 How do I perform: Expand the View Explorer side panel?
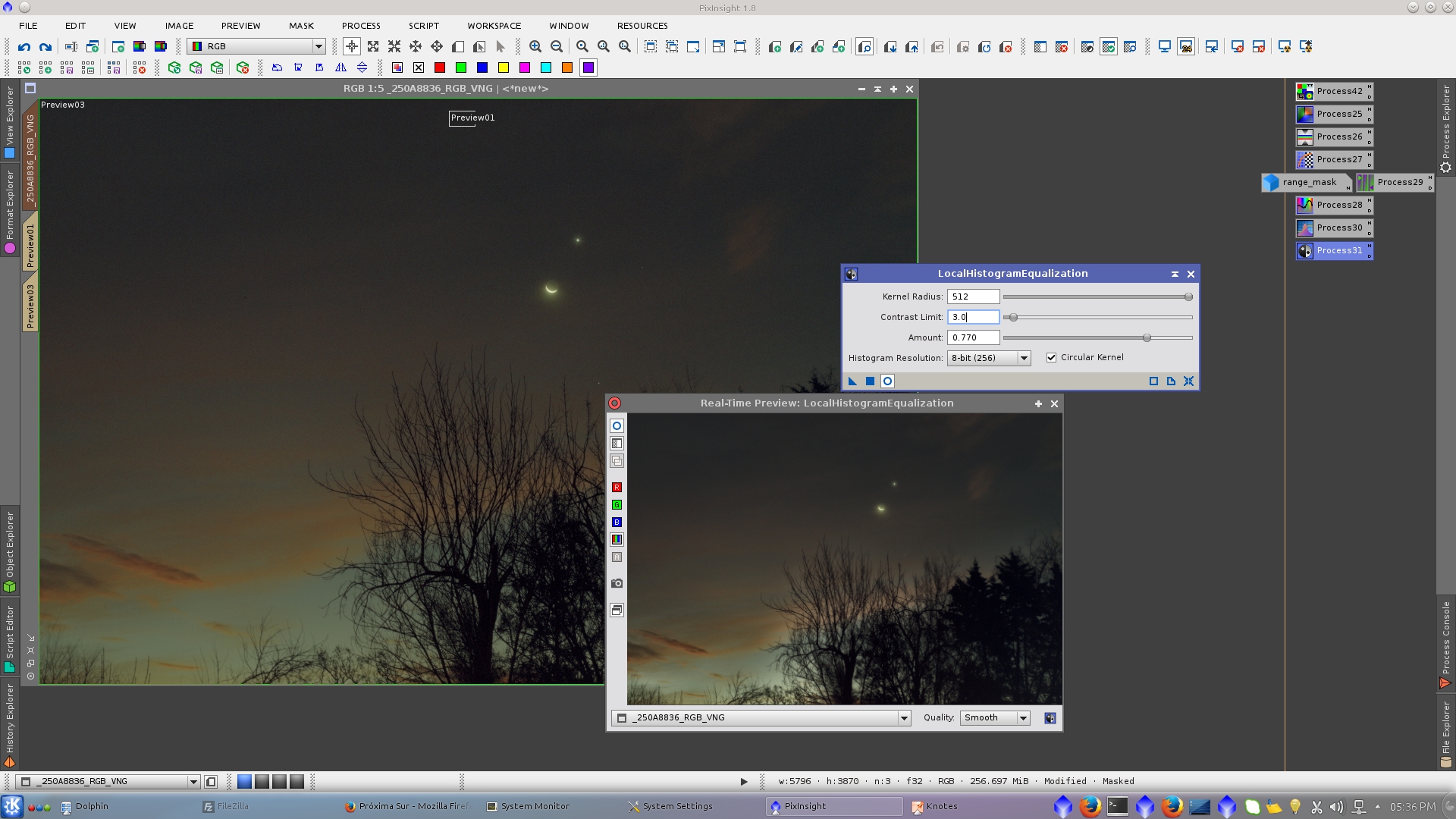coord(10,122)
